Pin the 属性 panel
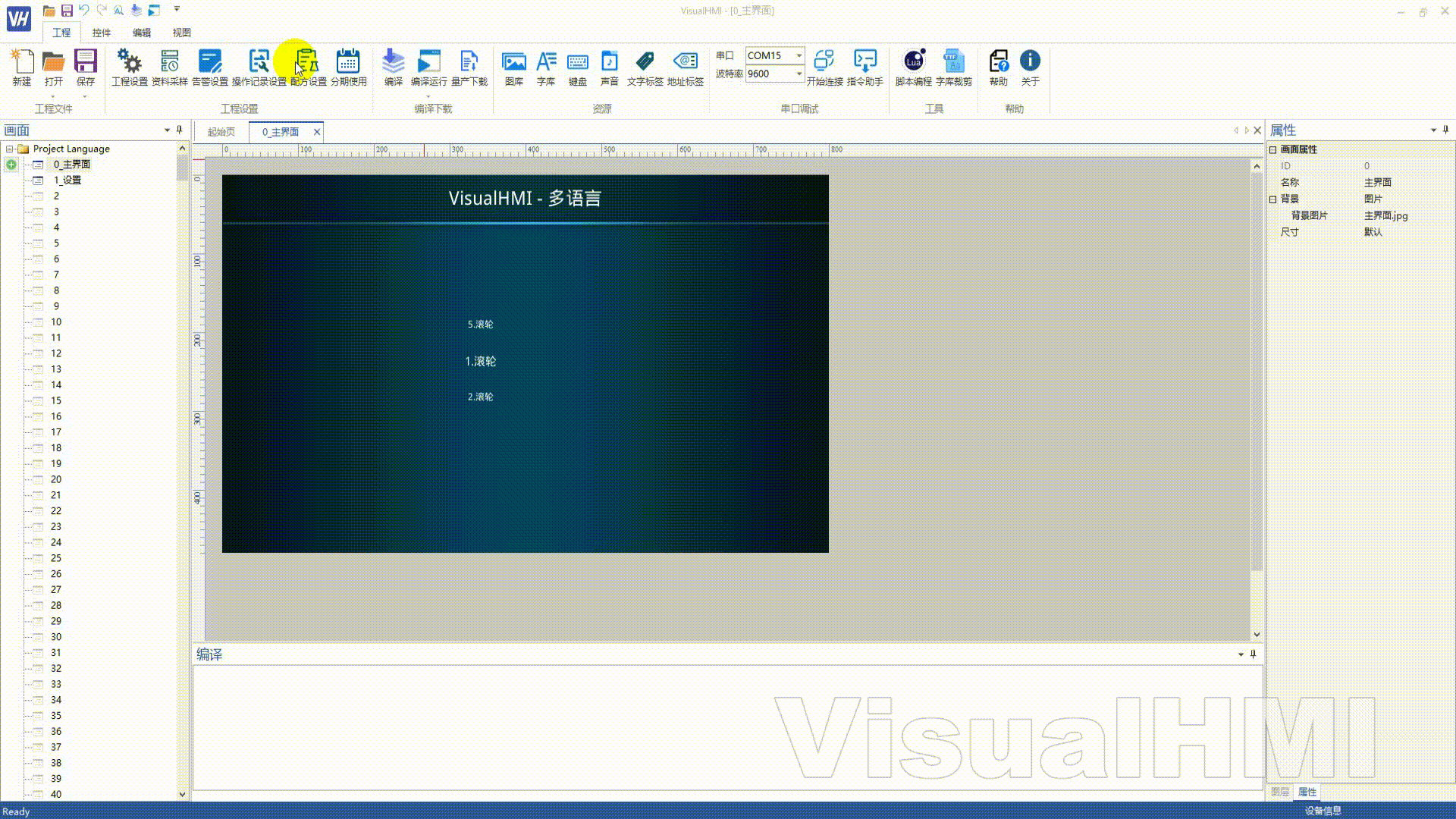The height and width of the screenshot is (819, 1456). (x=1445, y=130)
